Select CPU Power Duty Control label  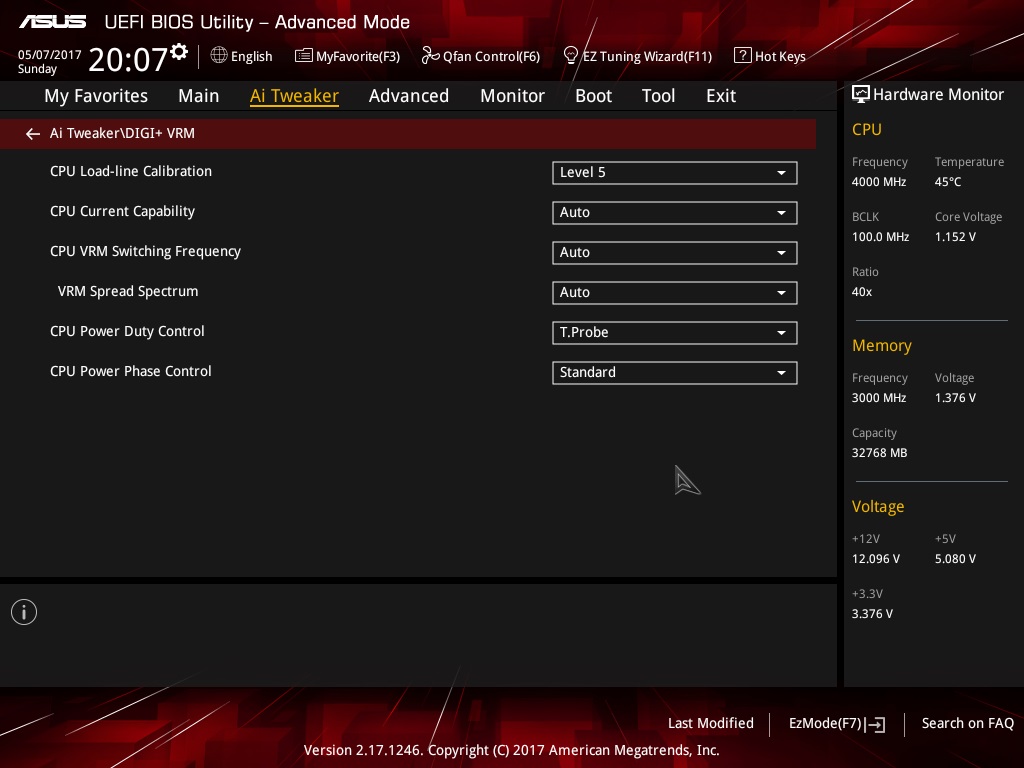coord(127,332)
